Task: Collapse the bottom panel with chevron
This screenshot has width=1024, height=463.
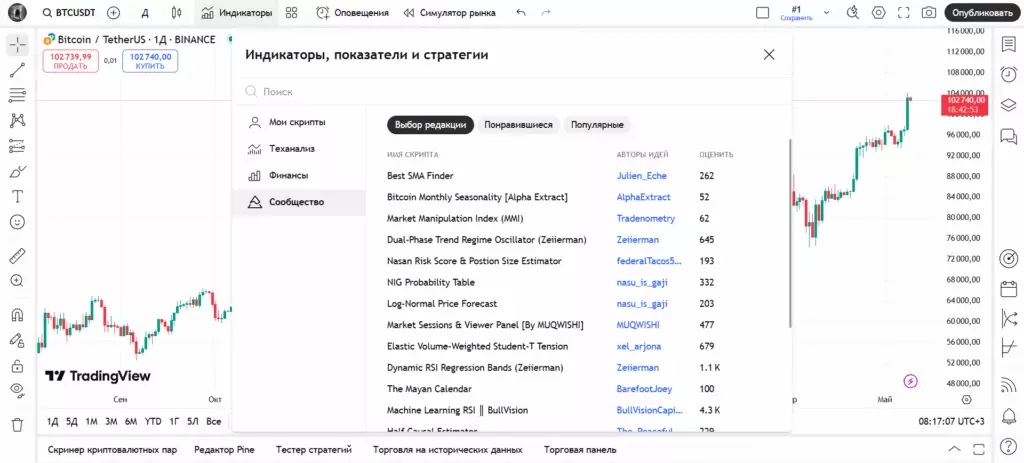Action: (x=954, y=449)
